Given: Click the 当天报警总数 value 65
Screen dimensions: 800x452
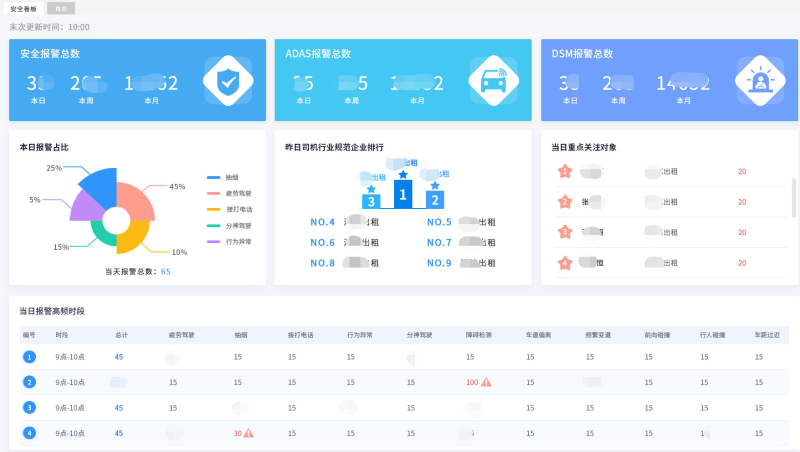Looking at the screenshot, I should [x=165, y=271].
